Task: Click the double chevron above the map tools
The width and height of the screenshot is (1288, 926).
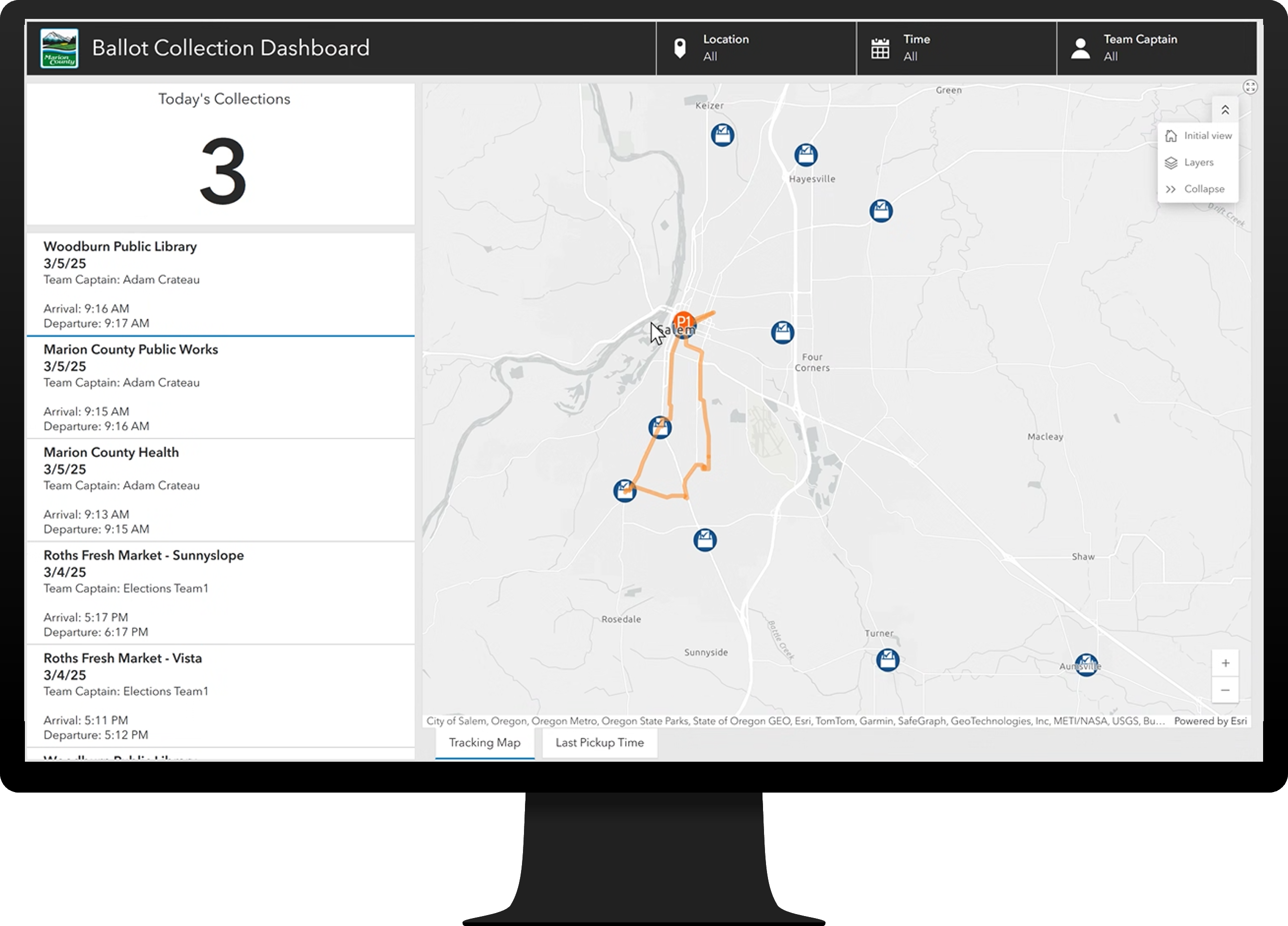Action: tap(1226, 109)
